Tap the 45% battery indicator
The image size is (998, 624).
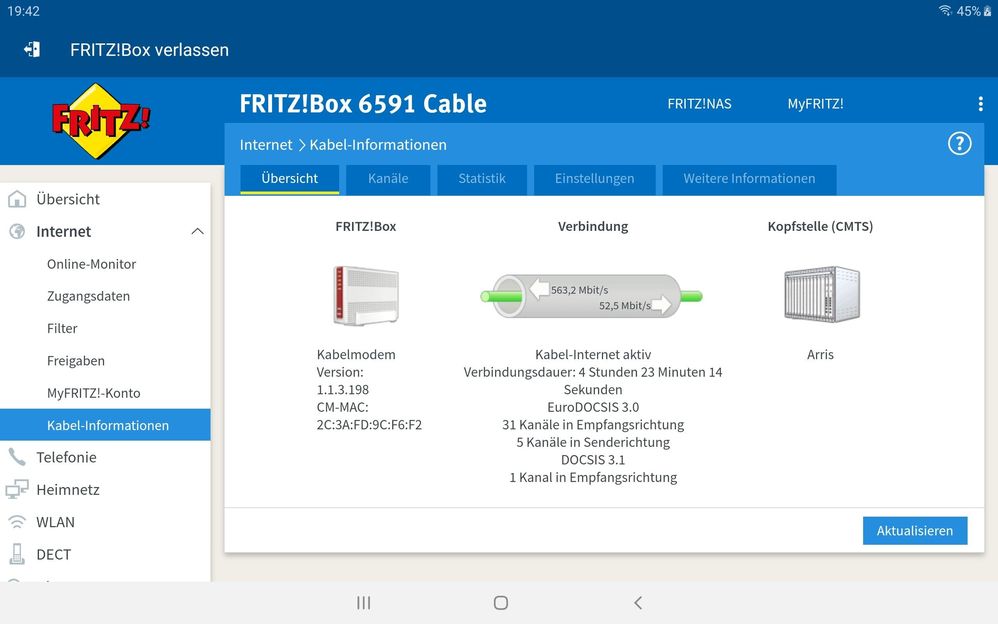coord(974,11)
